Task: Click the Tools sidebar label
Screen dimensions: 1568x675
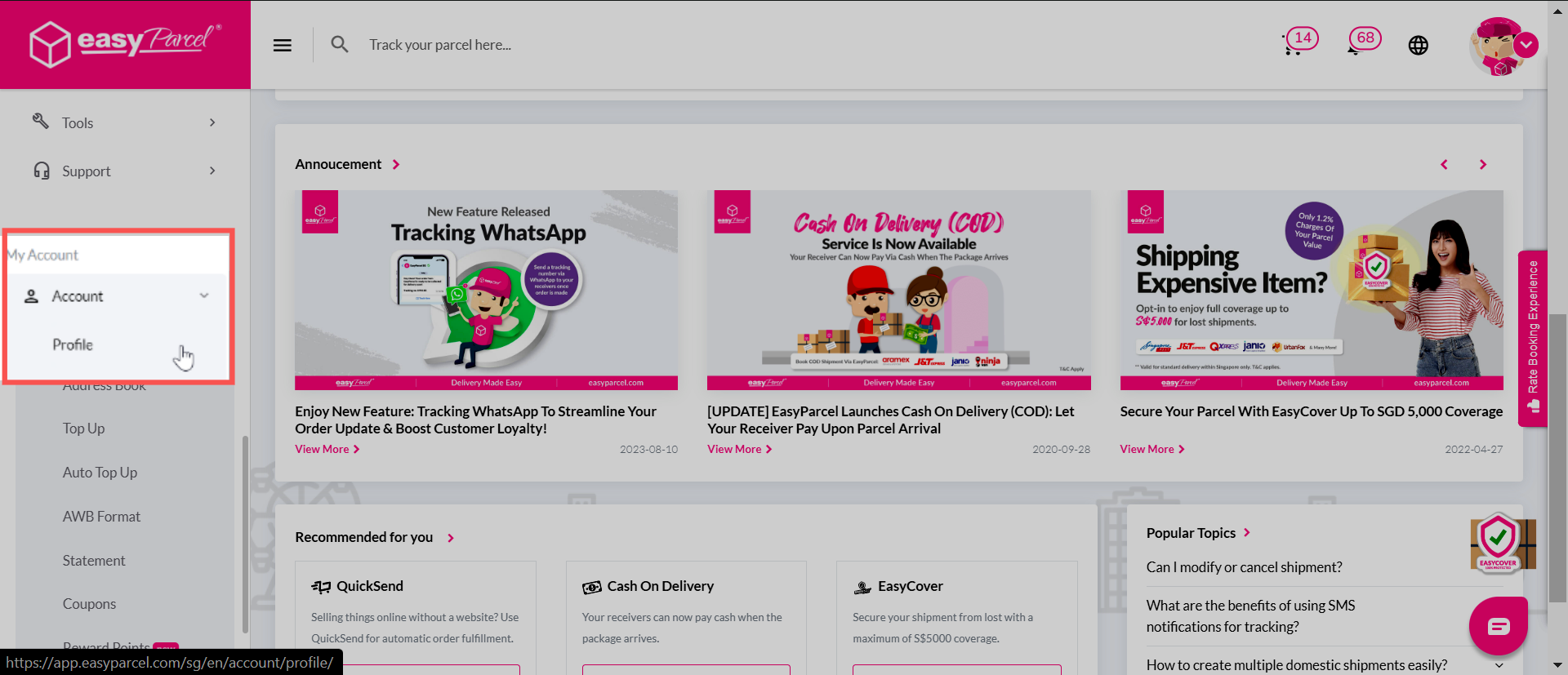Action: 78,123
